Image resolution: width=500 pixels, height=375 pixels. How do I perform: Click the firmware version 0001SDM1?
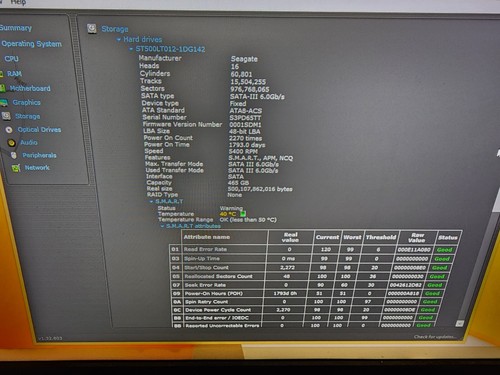245,125
